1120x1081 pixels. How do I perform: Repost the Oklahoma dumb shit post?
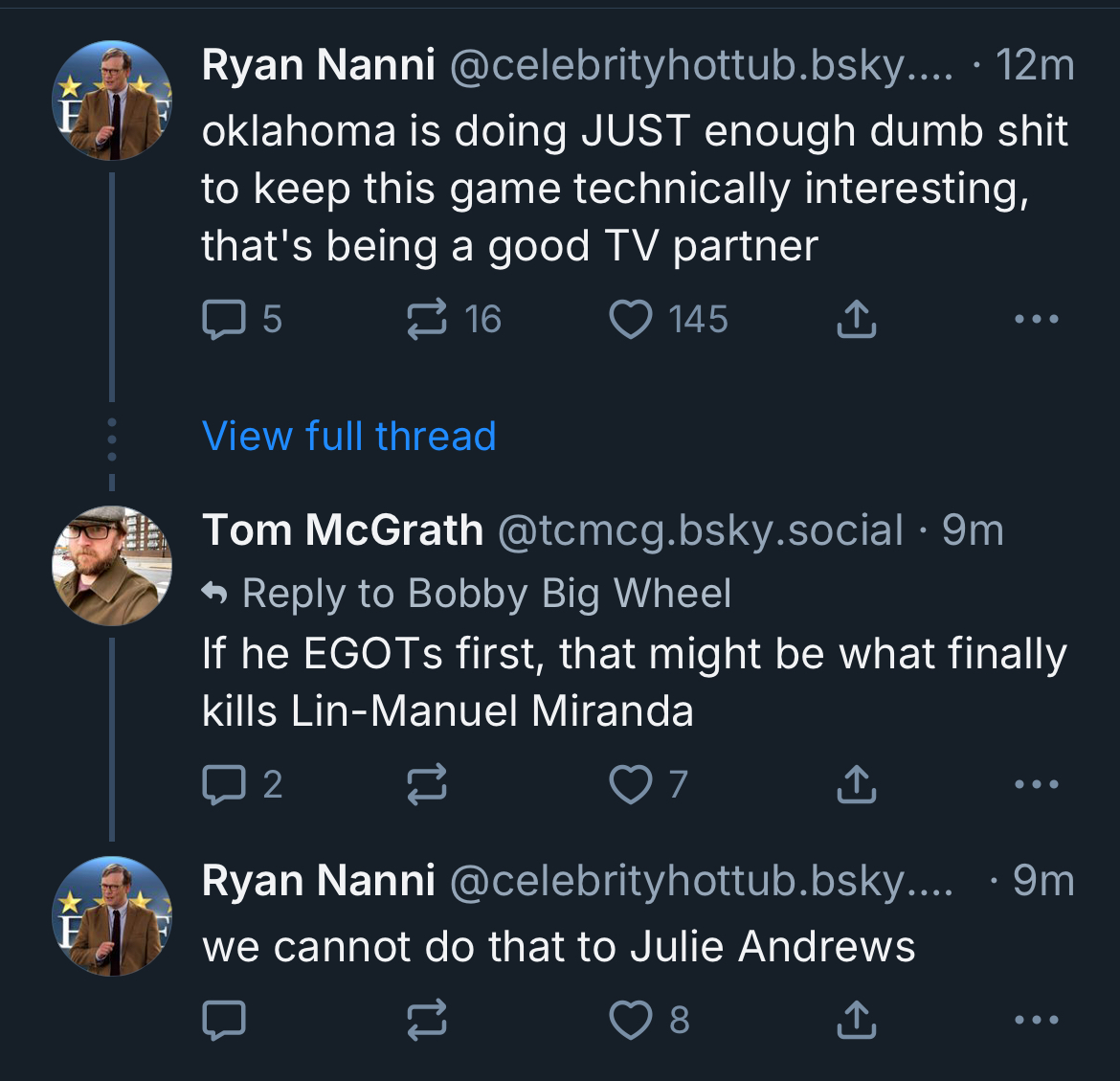point(427,320)
